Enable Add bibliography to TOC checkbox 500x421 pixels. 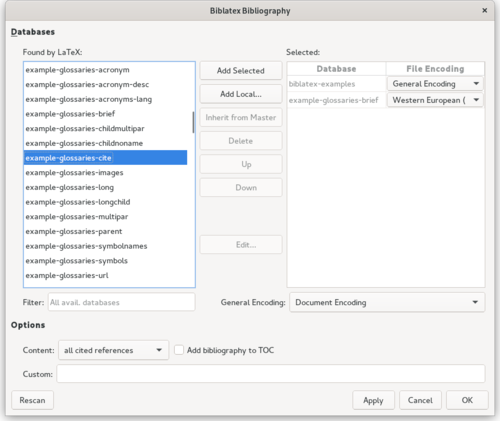click(179, 350)
